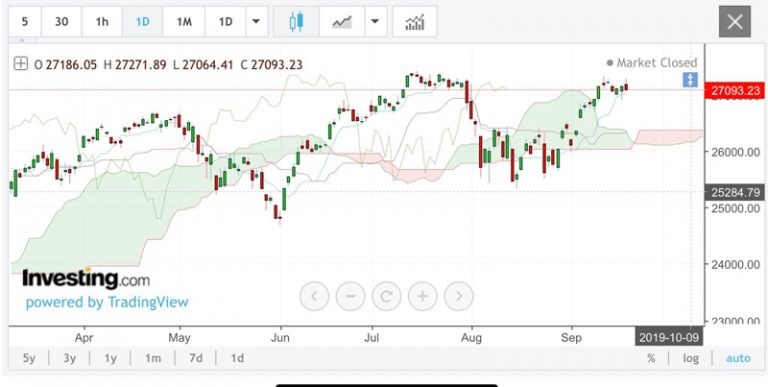This screenshot has height=387, width=768.
Task: Set range to 1y
Action: pyautogui.click(x=110, y=358)
